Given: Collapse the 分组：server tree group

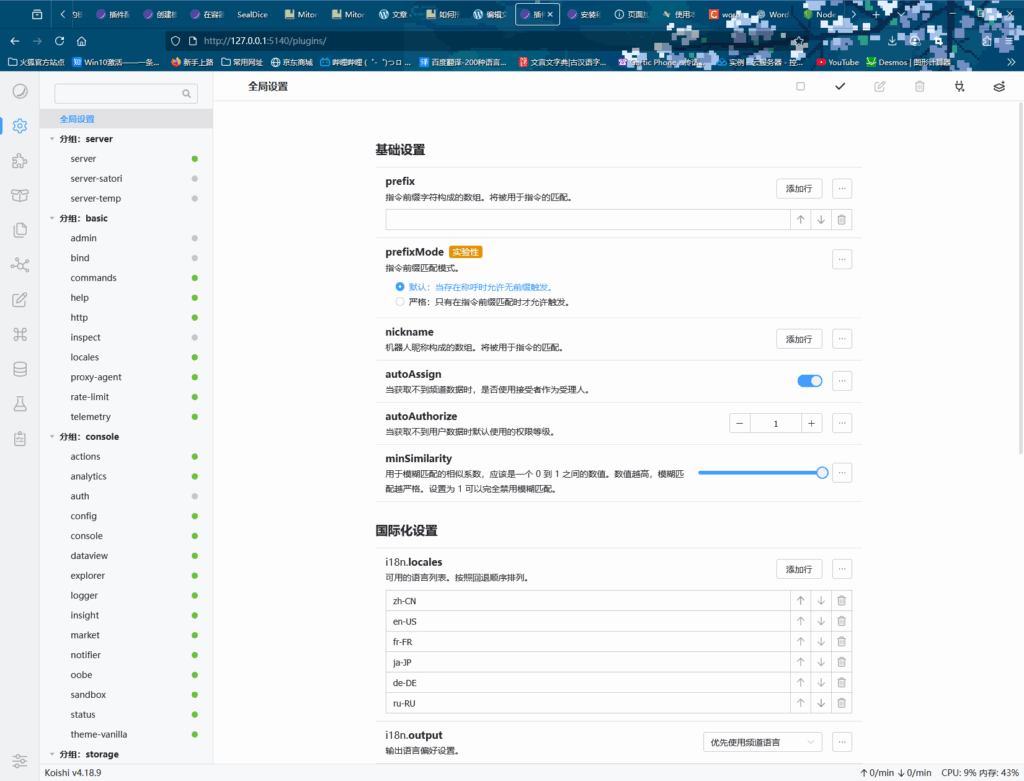Looking at the screenshot, I should pos(51,139).
